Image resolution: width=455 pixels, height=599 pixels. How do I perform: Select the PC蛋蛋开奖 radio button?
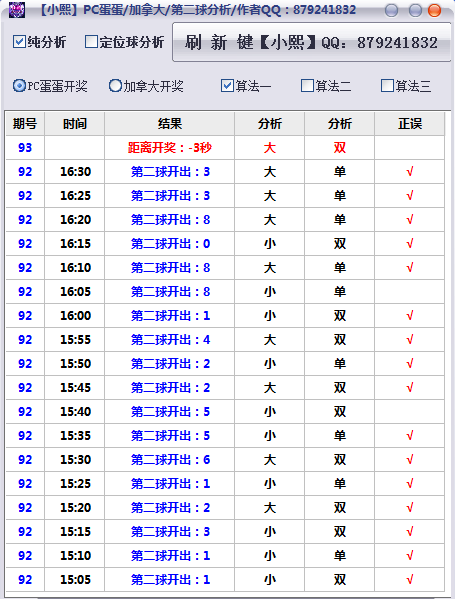pos(19,86)
